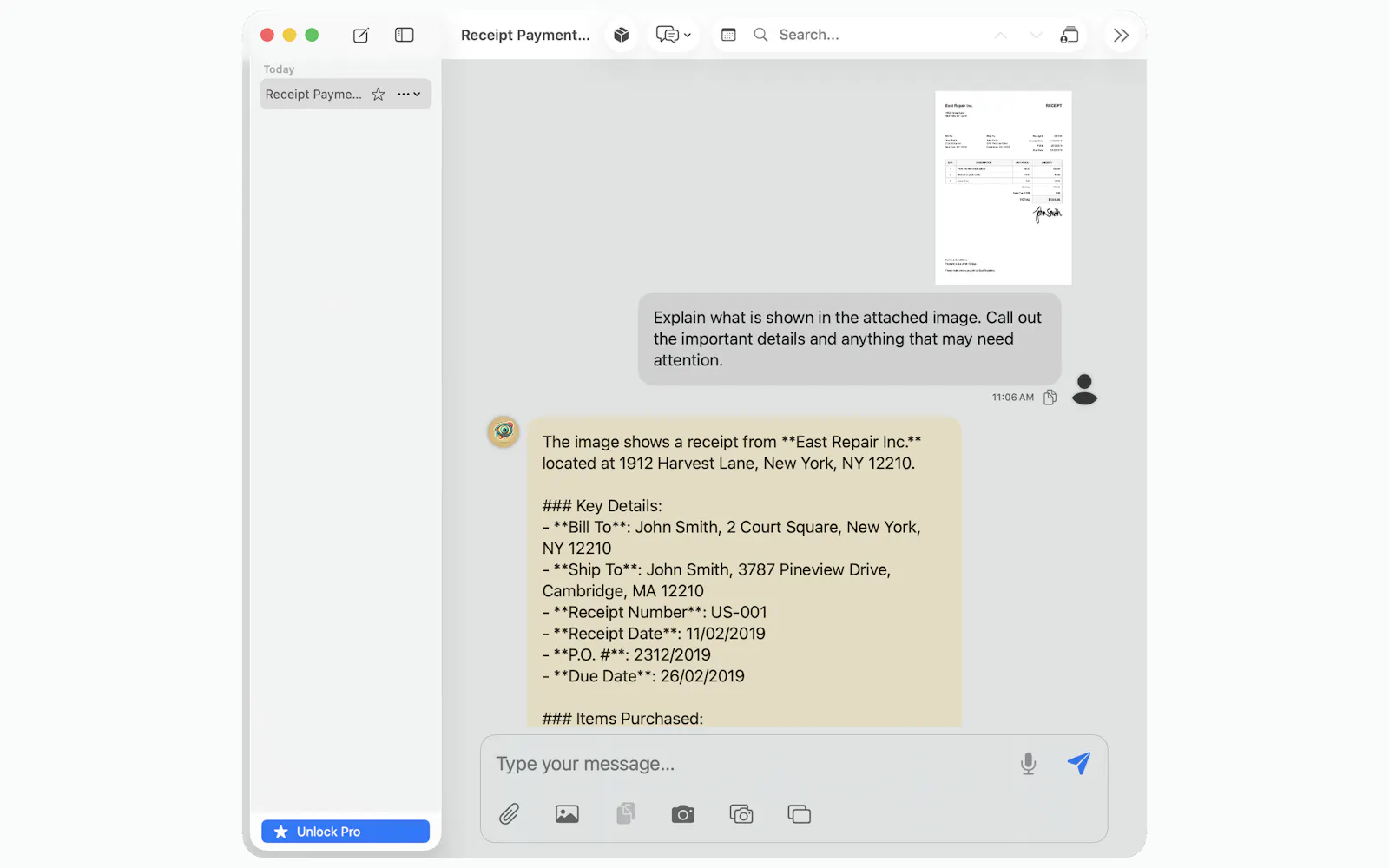This screenshot has height=868, width=1389.
Task: Select the Receipt Payme... conversation in sidebar
Action: coord(346,95)
